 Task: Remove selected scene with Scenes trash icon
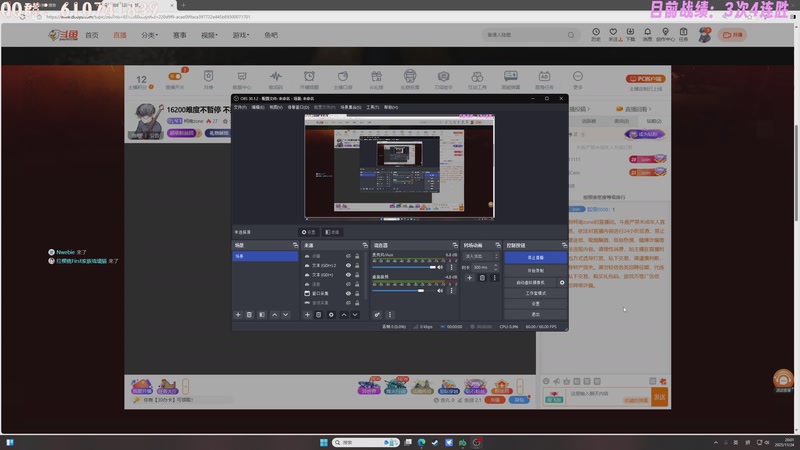[249, 315]
